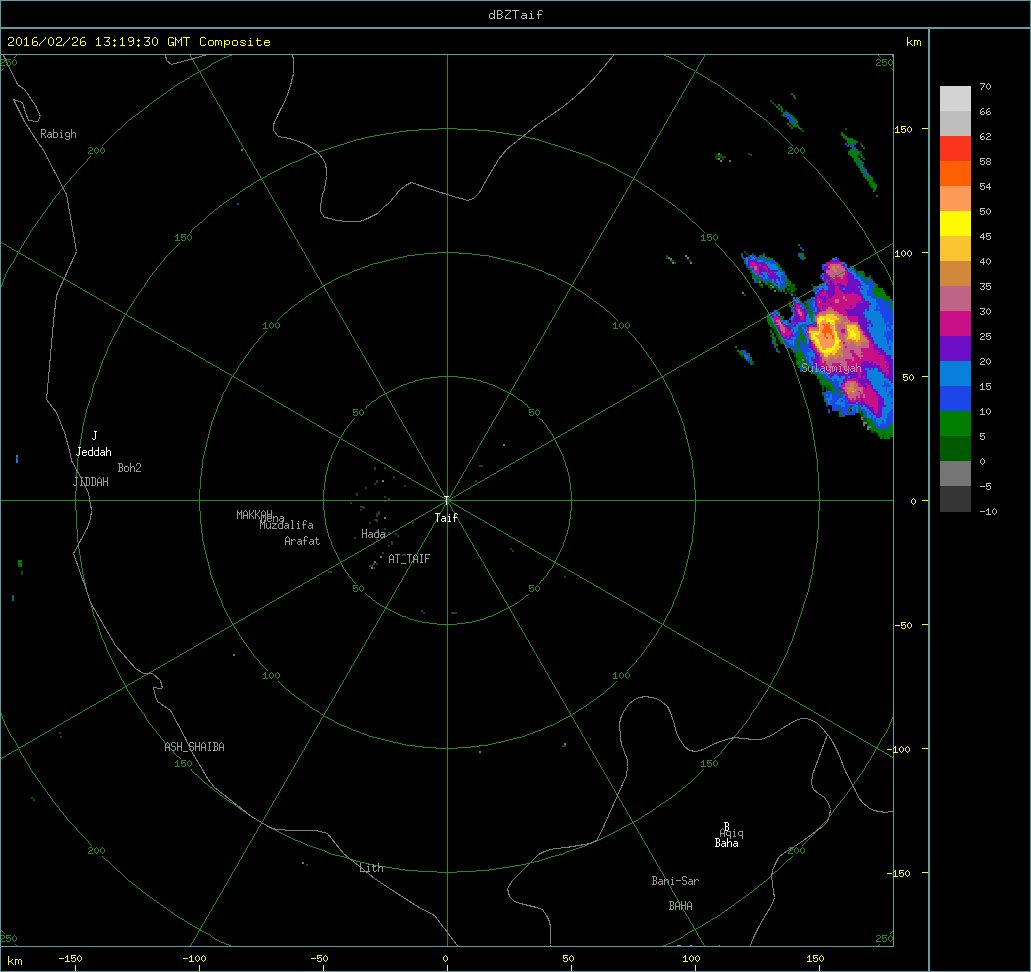Viewport: 1031px width, 972px height.
Task: Pick the lightest gray 66-70 dBZ legend swatch
Action: pyautogui.click(x=955, y=99)
